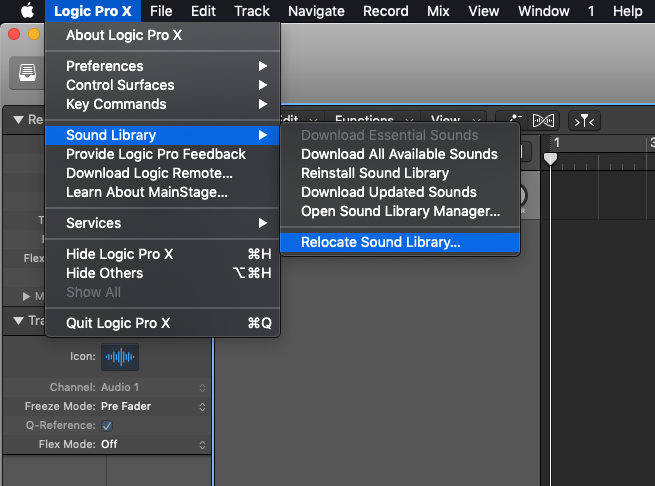Click the Snap/trim tool icon
Viewport: 655px width, 486px height.
coord(543,121)
